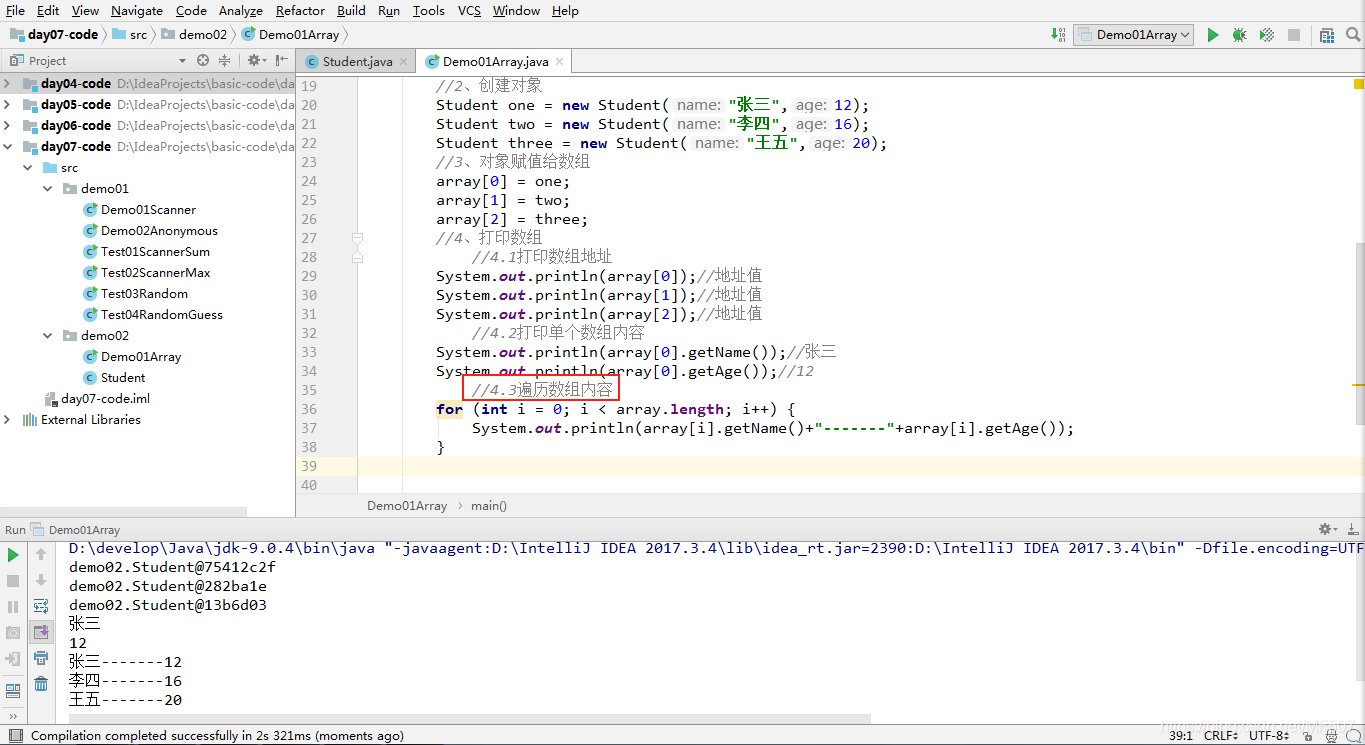1365x745 pixels.
Task: Close the Demo01Array.java tab
Action: click(559, 62)
